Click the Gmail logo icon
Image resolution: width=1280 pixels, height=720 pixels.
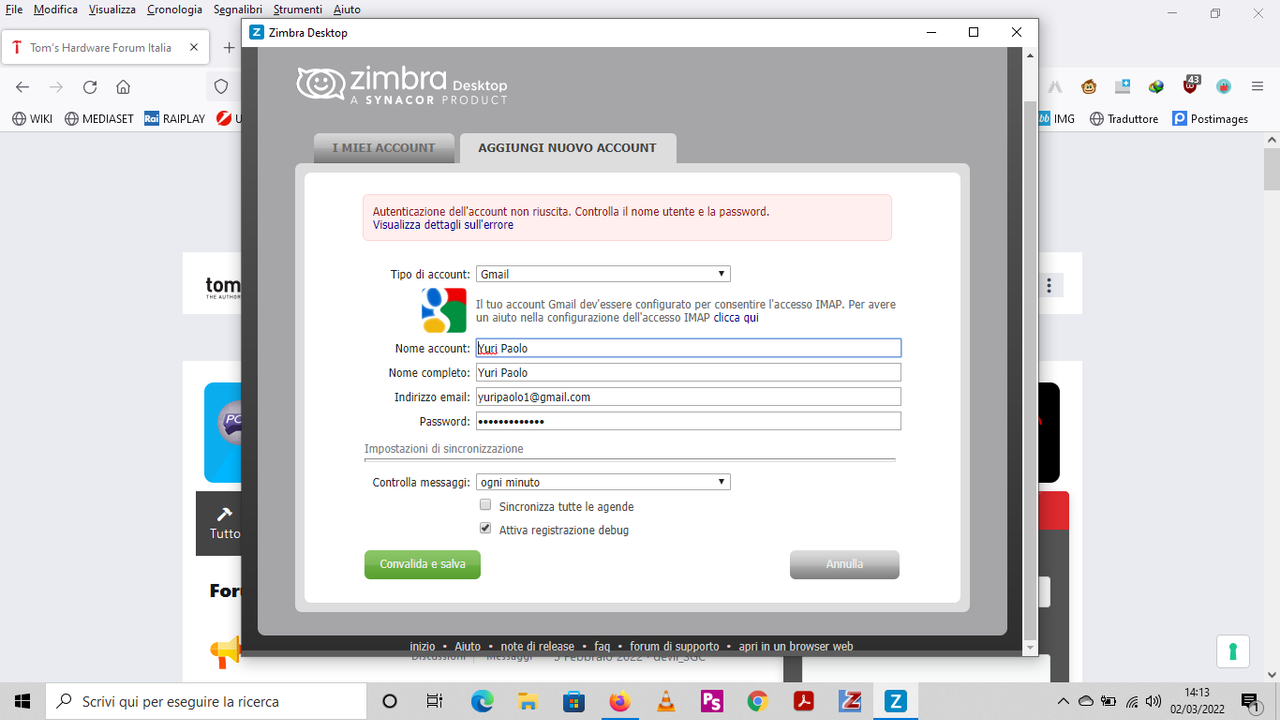(444, 310)
